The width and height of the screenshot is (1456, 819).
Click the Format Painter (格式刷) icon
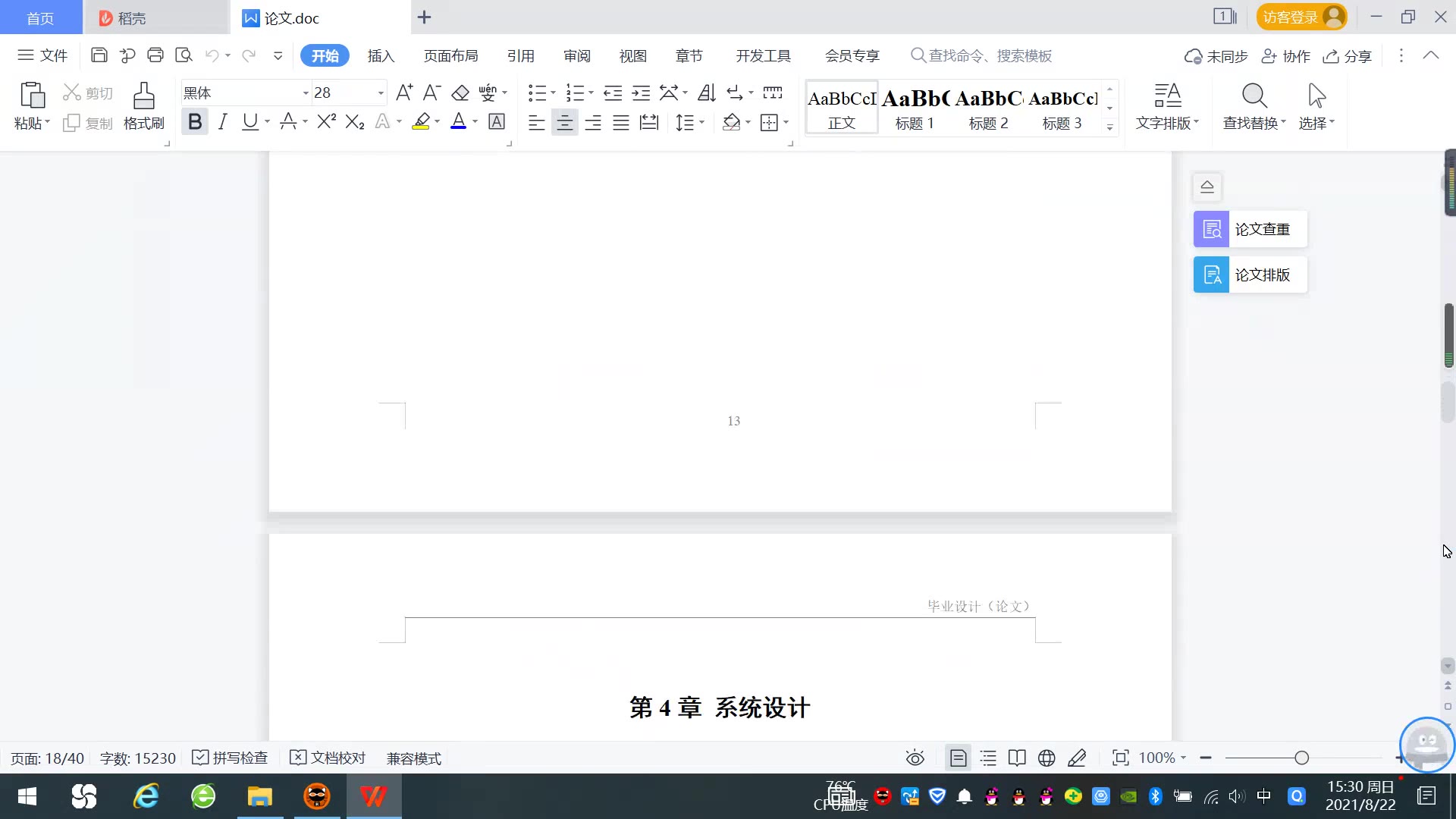(x=143, y=105)
